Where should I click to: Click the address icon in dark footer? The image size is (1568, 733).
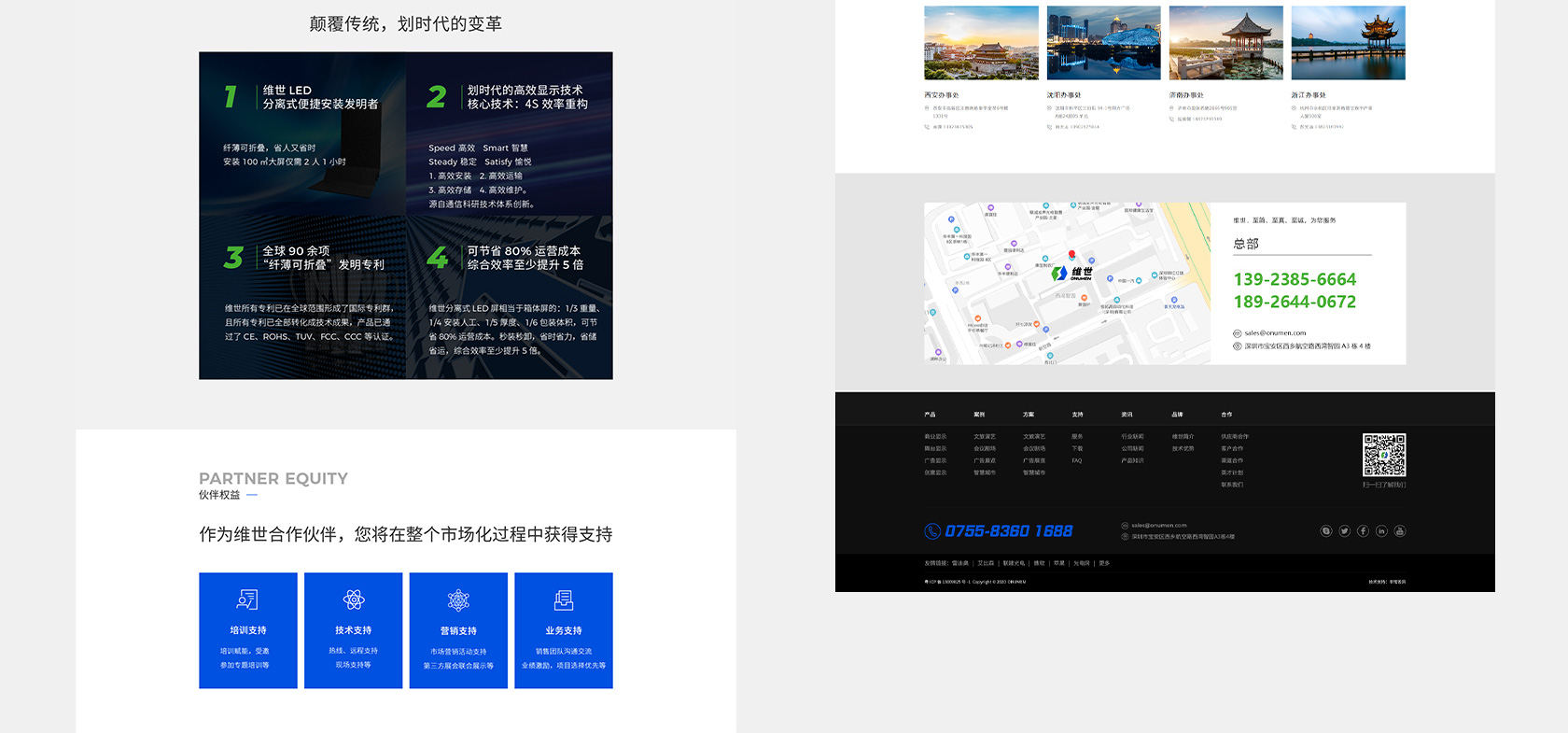click(x=1125, y=537)
